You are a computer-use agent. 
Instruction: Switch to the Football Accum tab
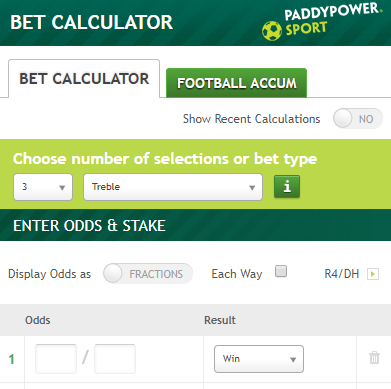(x=236, y=83)
